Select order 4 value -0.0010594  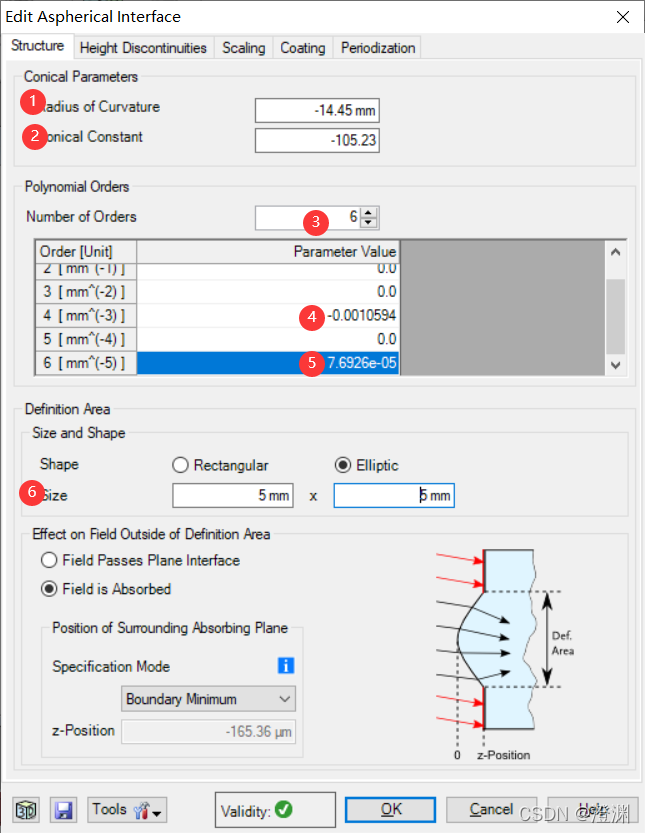coord(268,316)
